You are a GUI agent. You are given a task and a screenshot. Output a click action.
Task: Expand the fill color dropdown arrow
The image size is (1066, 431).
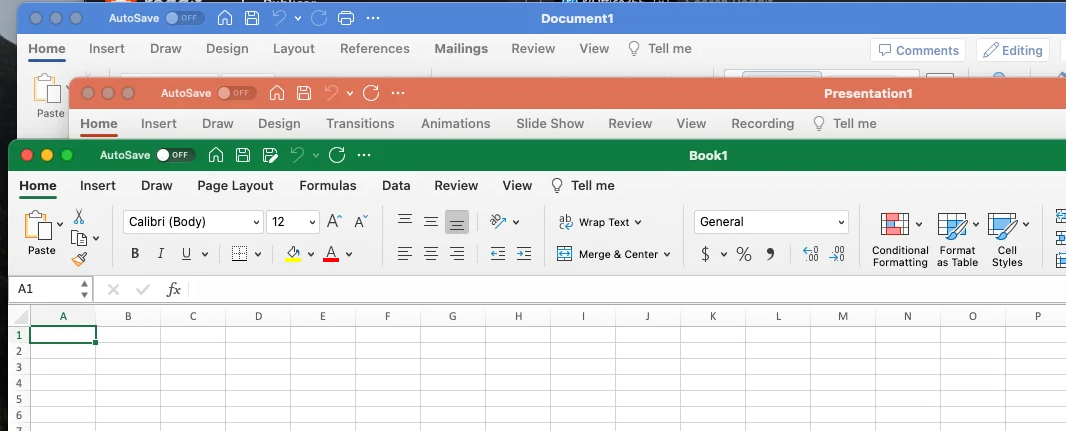coord(311,254)
